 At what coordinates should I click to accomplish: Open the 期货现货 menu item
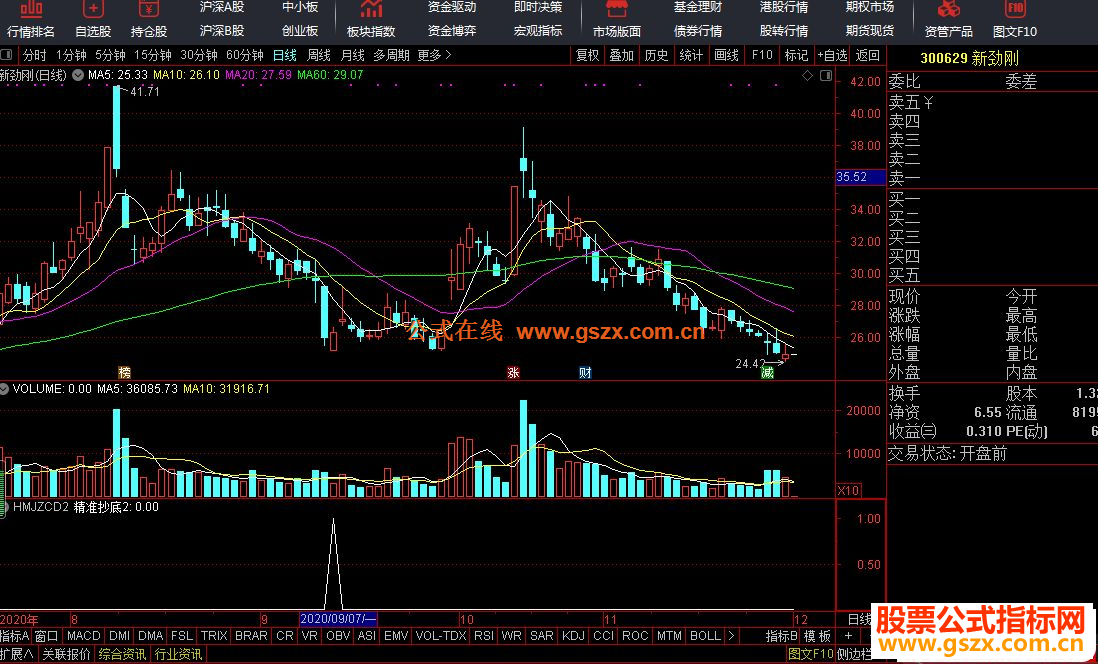[870, 31]
